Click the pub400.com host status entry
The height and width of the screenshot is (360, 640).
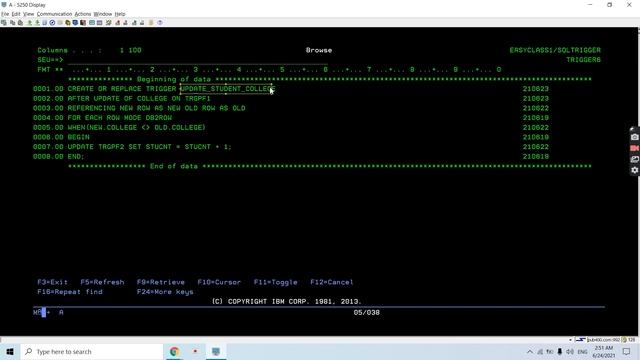pos(604,340)
